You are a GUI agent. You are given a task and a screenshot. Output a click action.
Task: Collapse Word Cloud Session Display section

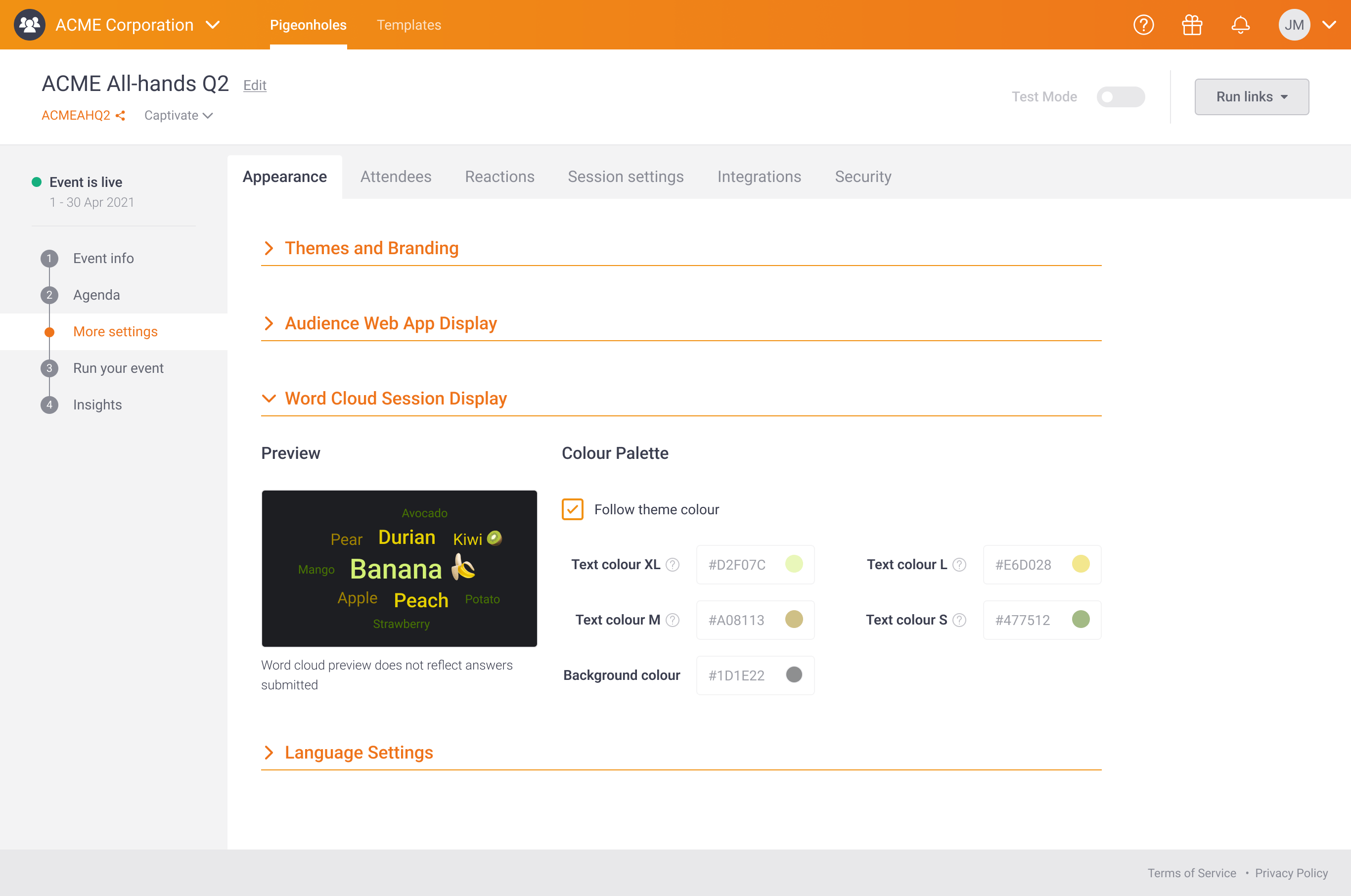tap(396, 398)
